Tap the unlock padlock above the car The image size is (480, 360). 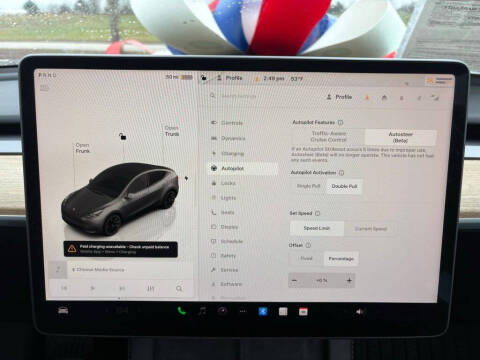[122, 136]
